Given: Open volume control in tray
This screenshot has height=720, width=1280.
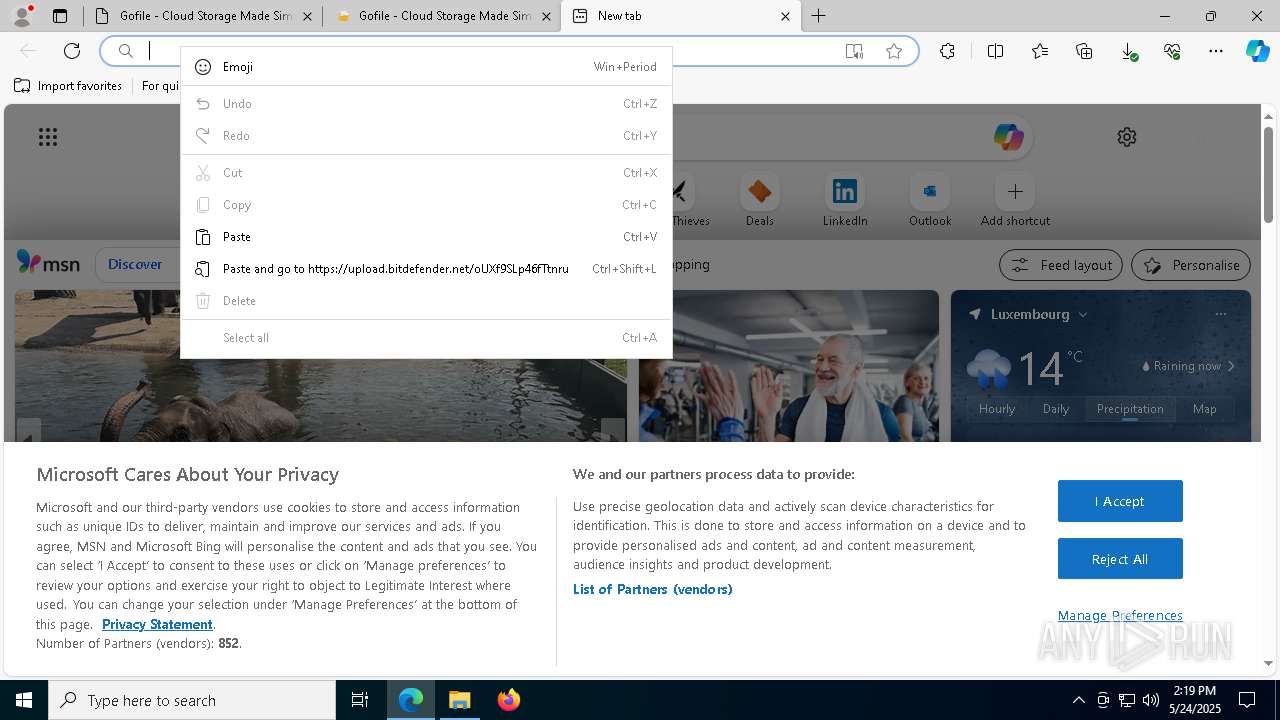Looking at the screenshot, I should (x=1151, y=700).
